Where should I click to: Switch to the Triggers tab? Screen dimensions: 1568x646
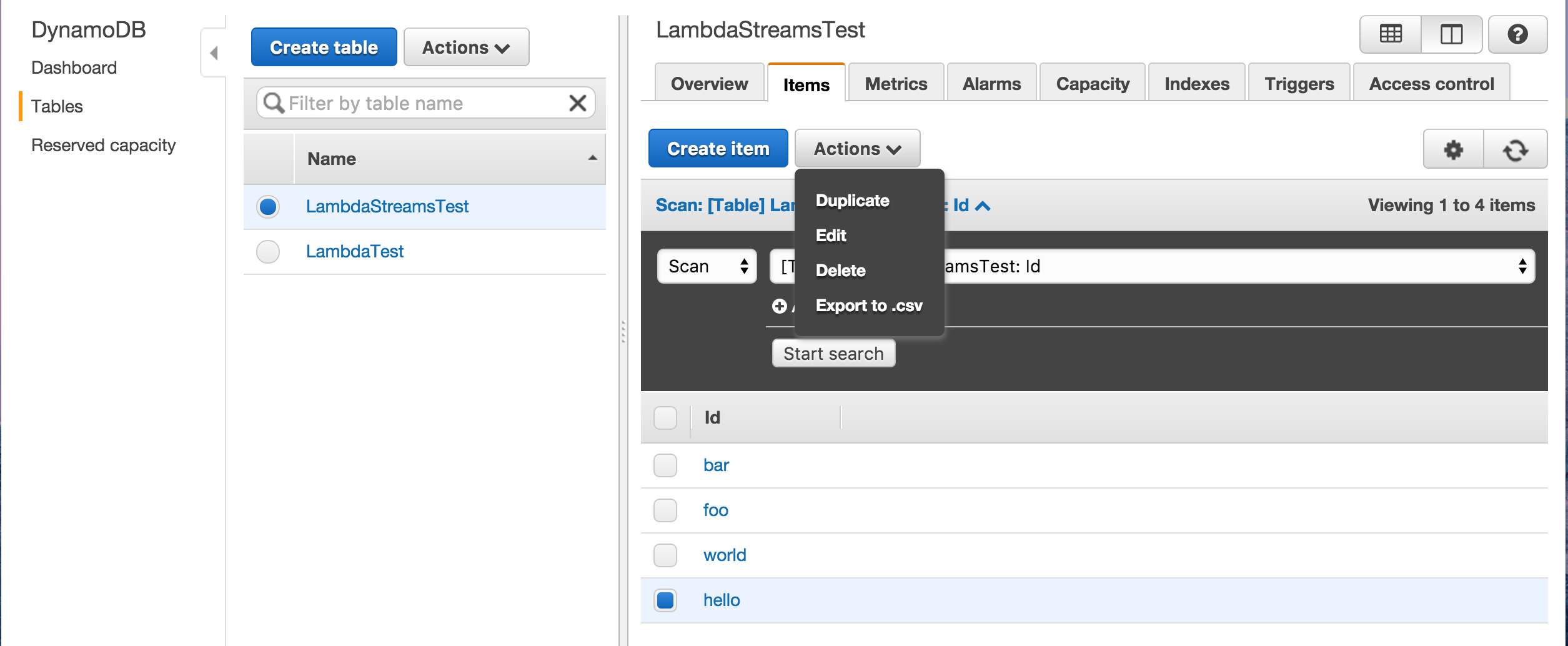(x=1299, y=84)
